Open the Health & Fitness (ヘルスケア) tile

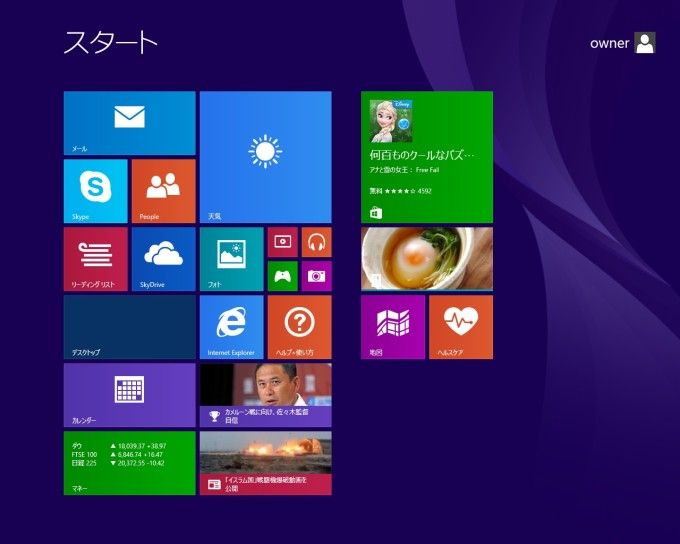pyautogui.click(x=461, y=327)
